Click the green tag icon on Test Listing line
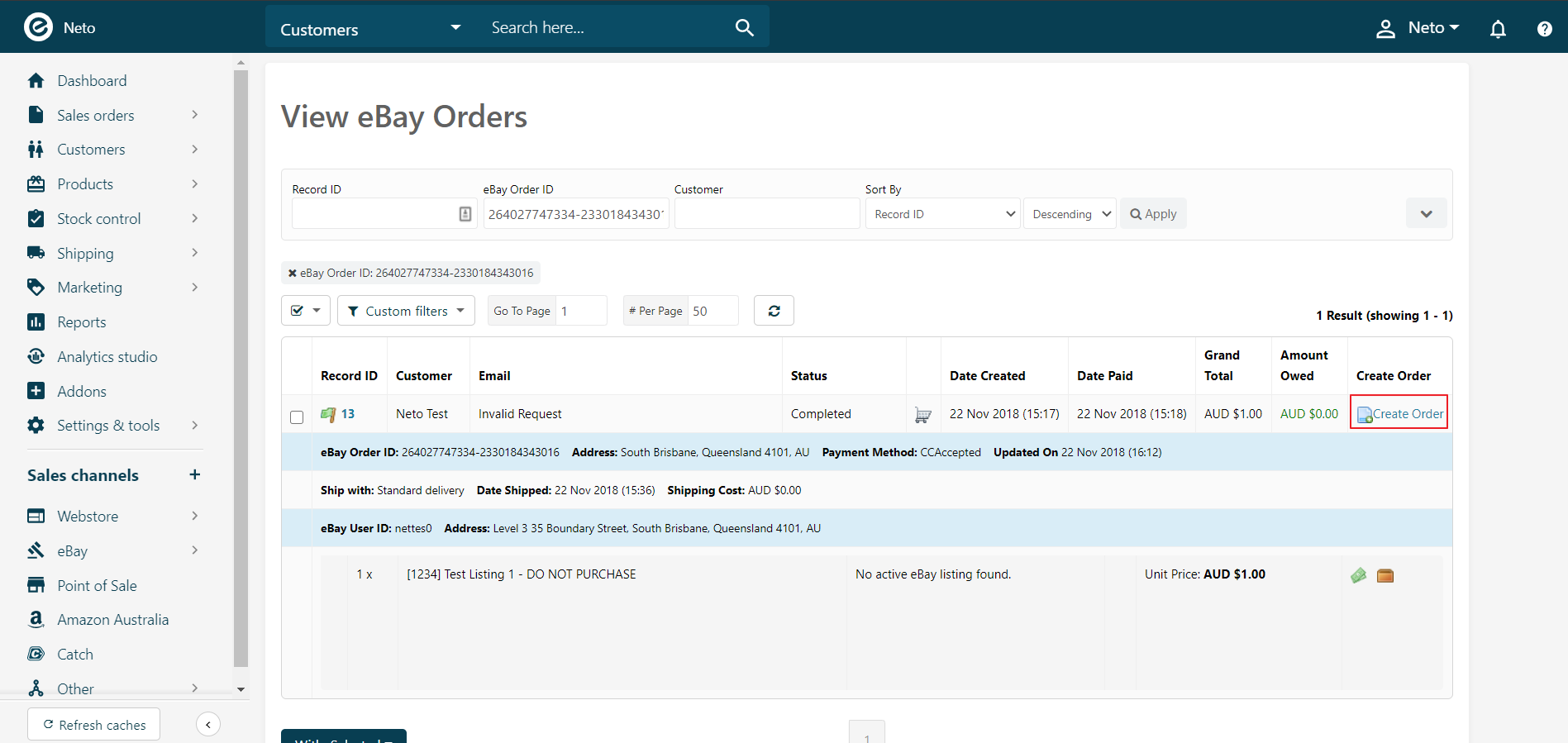This screenshot has width=1568, height=743. pos(1358,575)
